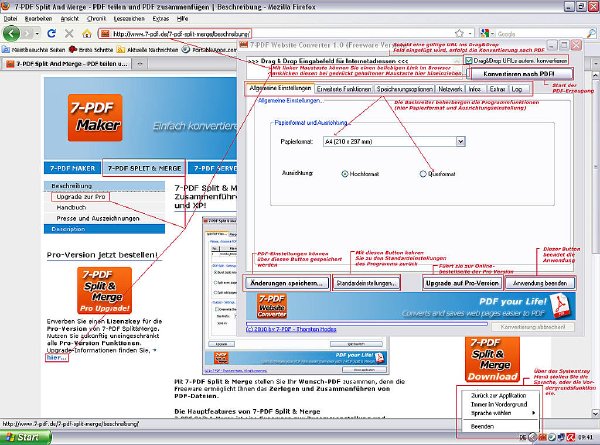The width and height of the screenshot is (600, 445).
Task: Toggle Immer im Vordergrund in tray menu
Action: (x=499, y=404)
